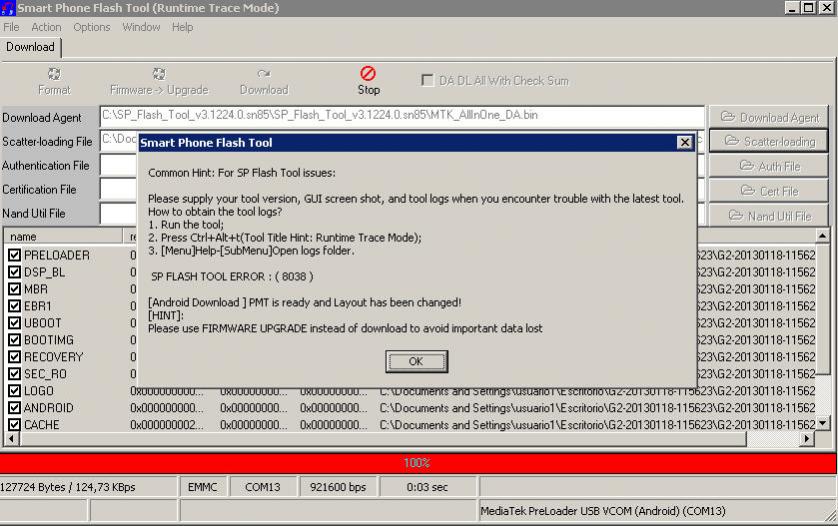This screenshot has height=526, width=838.
Task: Click the COM13 status bar entry
Action: (262, 487)
